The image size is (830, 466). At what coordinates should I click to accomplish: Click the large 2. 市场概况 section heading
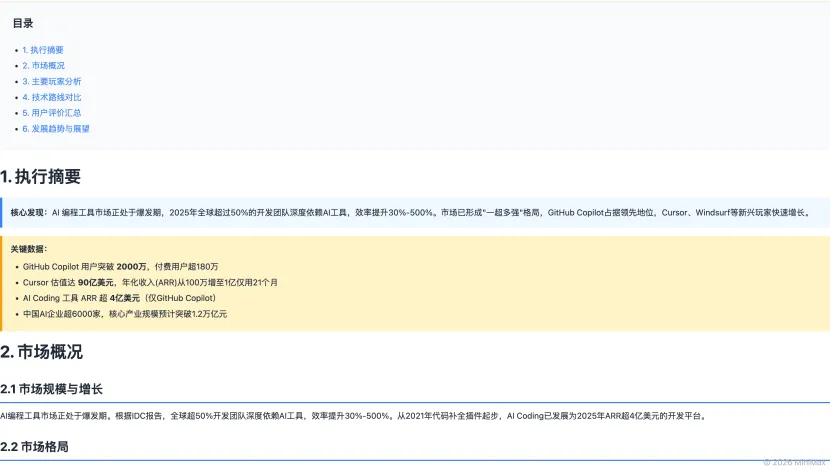pos(41,352)
